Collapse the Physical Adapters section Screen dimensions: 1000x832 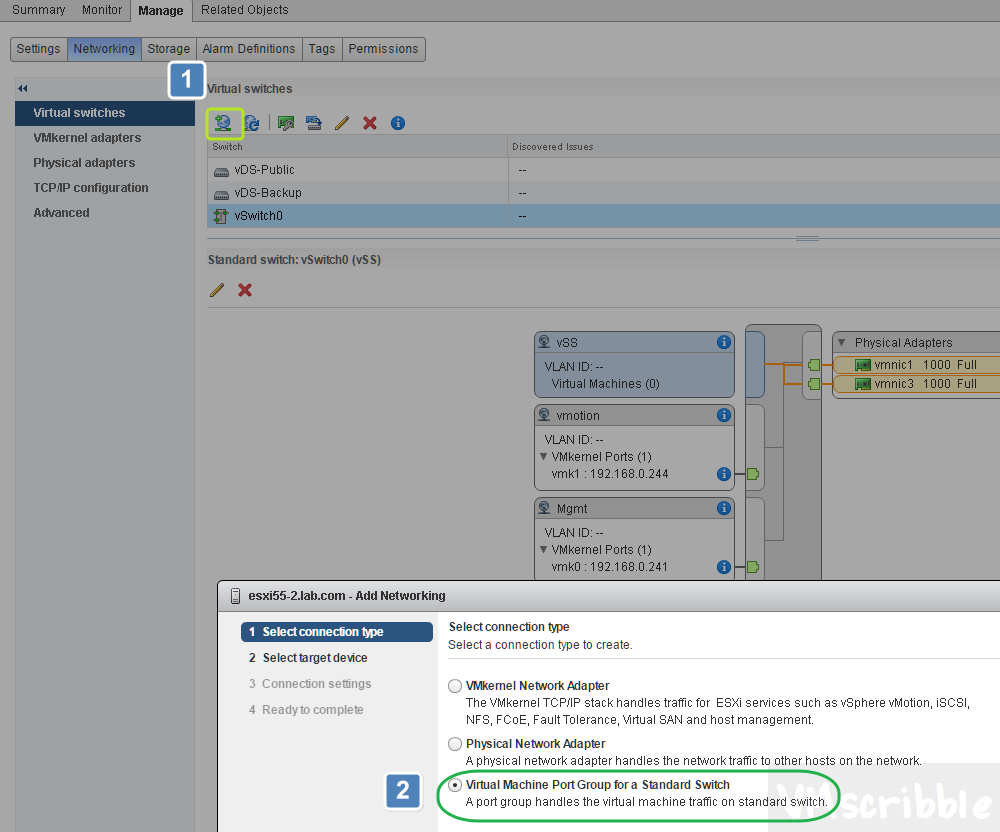pos(841,343)
